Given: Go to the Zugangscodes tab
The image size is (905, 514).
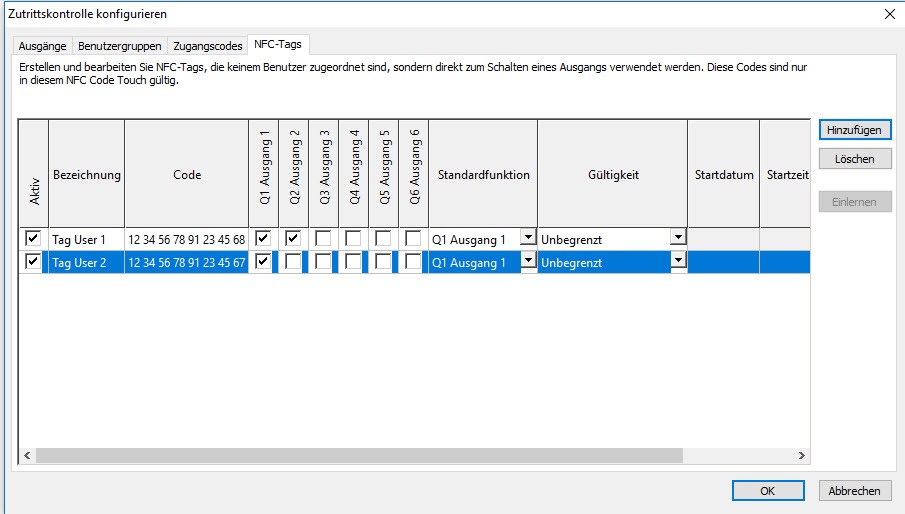Looking at the screenshot, I should 208,46.
